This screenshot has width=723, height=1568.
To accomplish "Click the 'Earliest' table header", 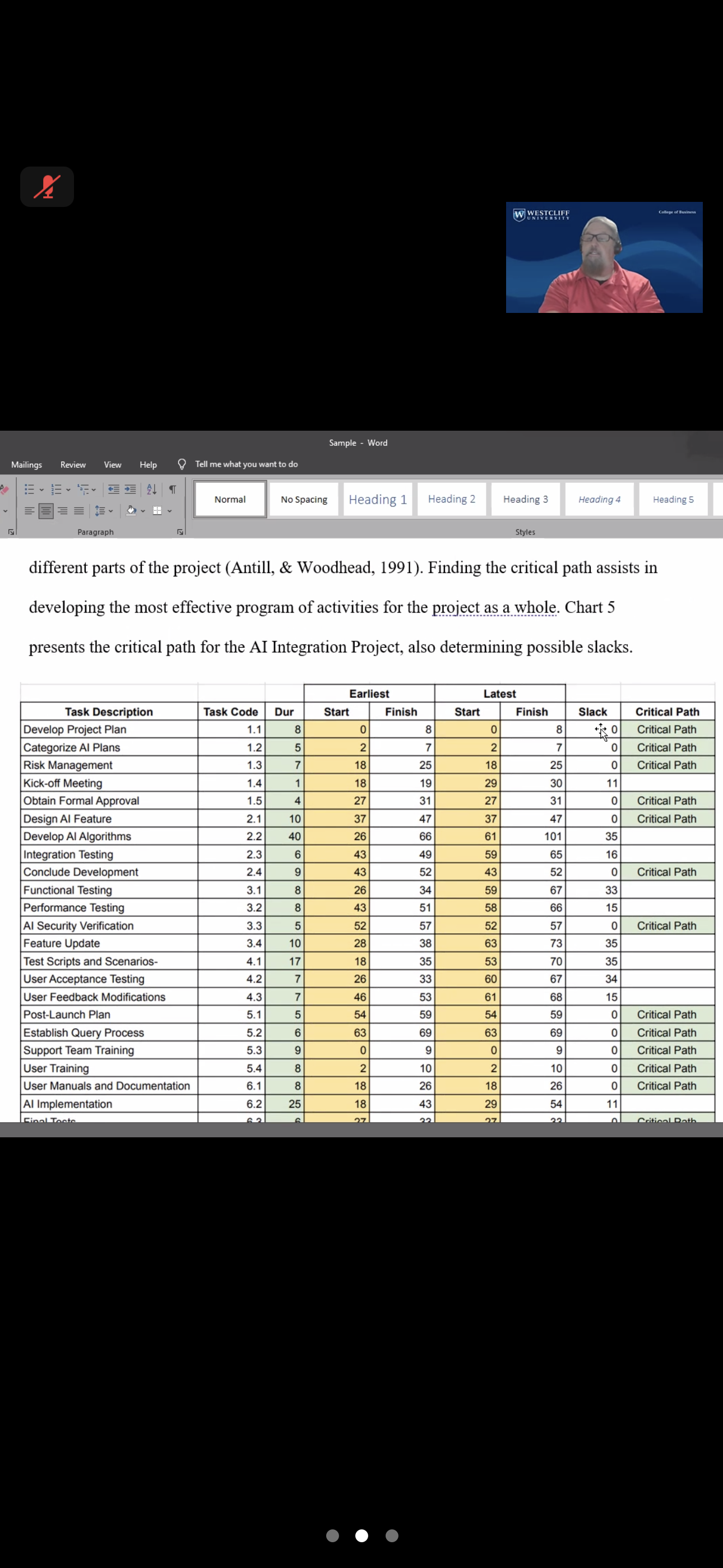I will tap(369, 694).
